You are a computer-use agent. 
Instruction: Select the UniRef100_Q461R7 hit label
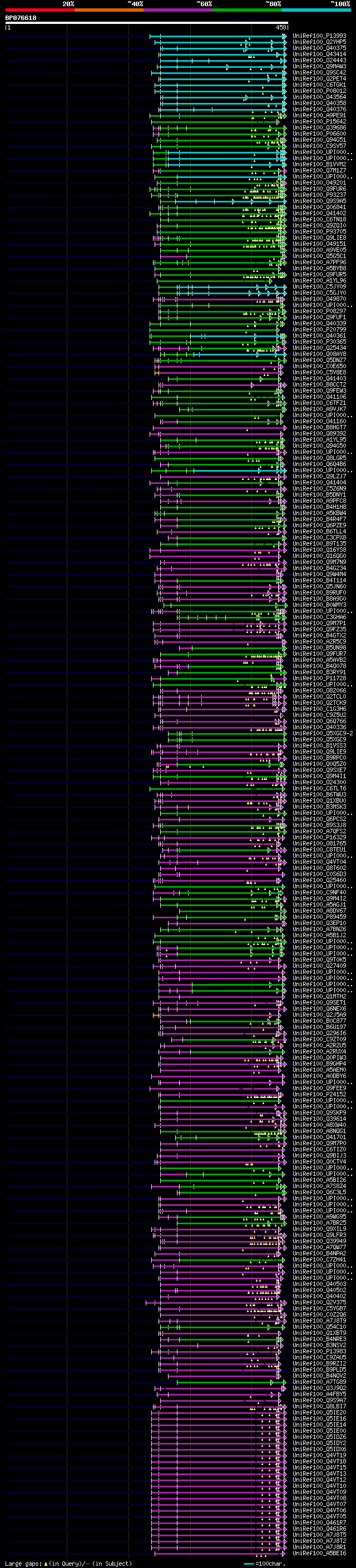pos(319,1522)
